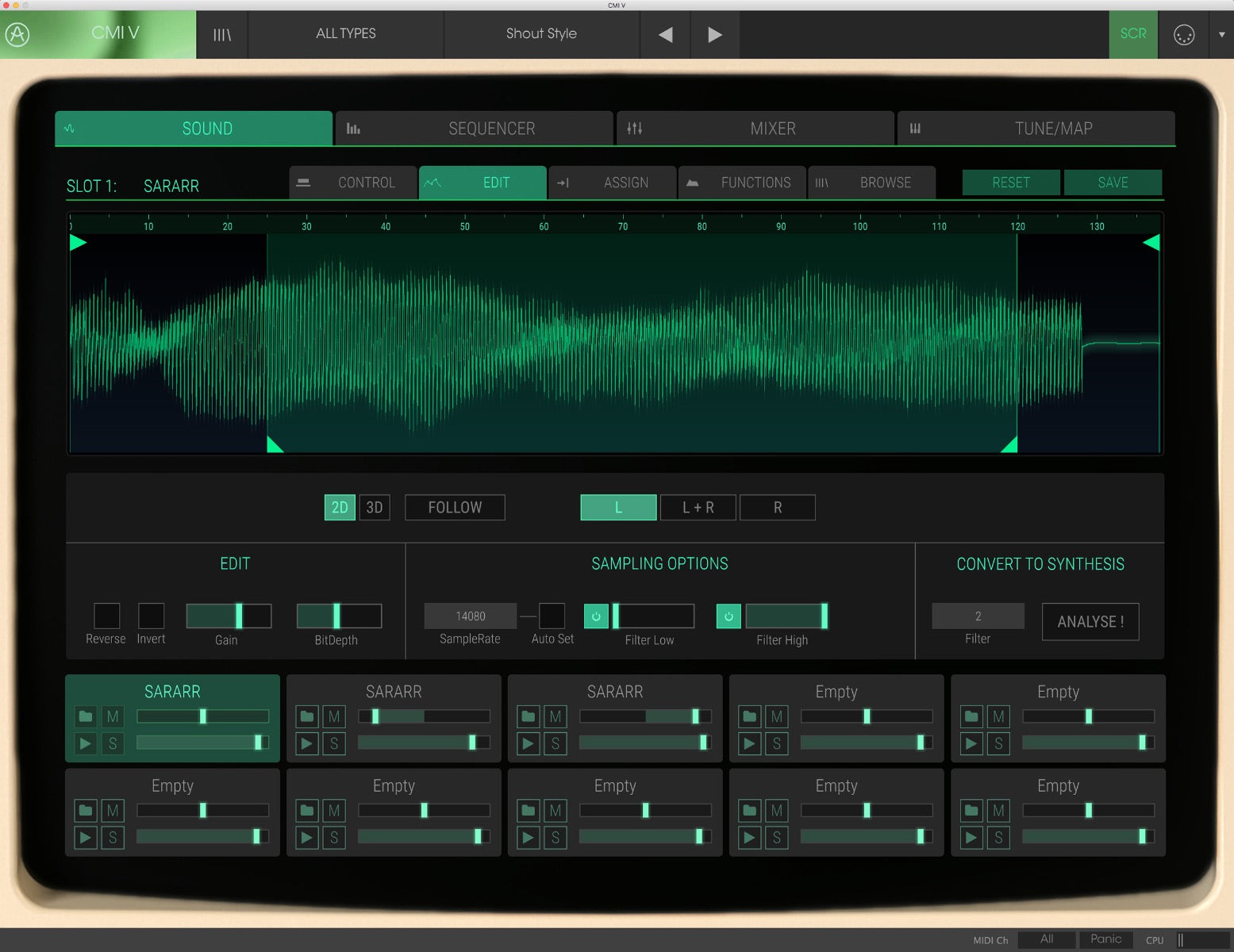
Task: Play the second SARARR slot
Action: (x=307, y=744)
